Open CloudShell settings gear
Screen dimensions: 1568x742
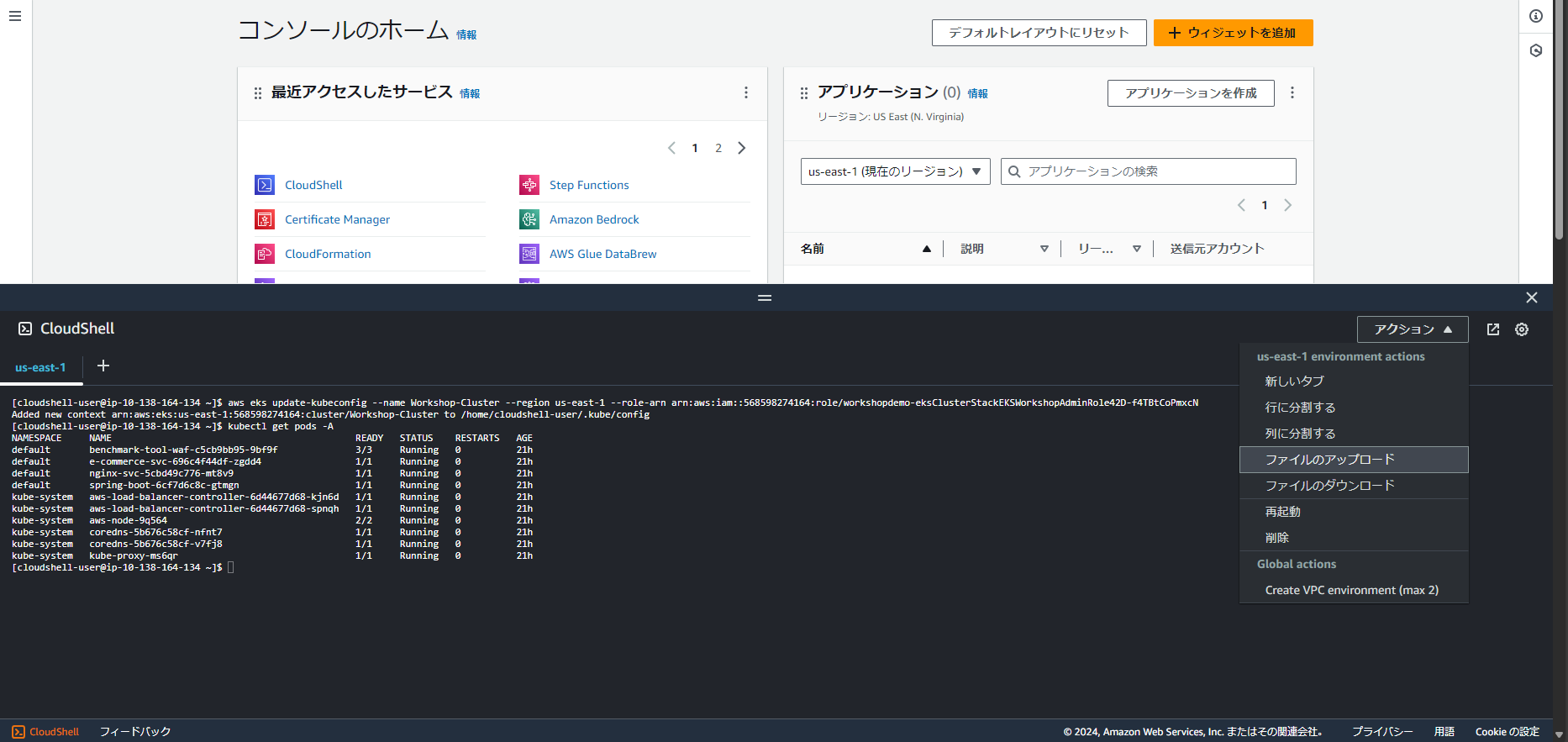tap(1522, 329)
